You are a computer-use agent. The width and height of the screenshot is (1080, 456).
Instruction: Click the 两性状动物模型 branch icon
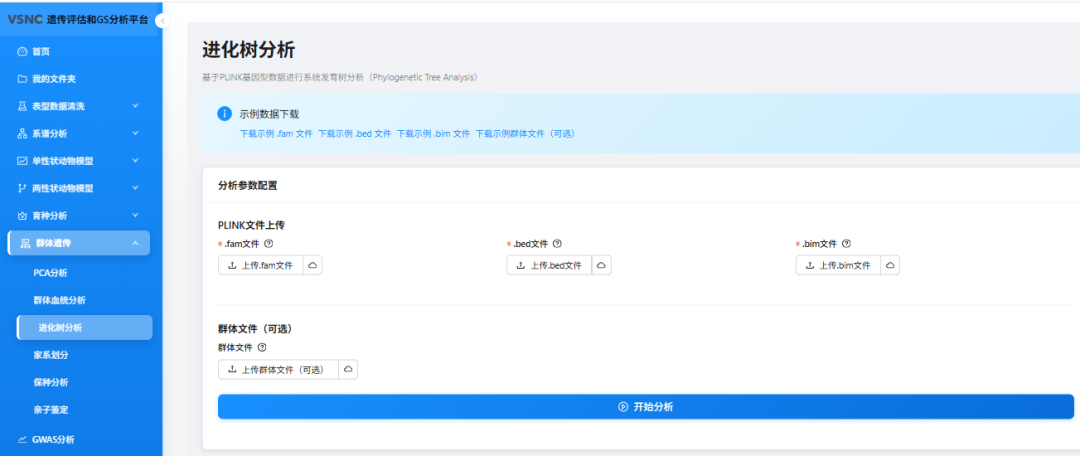point(22,188)
